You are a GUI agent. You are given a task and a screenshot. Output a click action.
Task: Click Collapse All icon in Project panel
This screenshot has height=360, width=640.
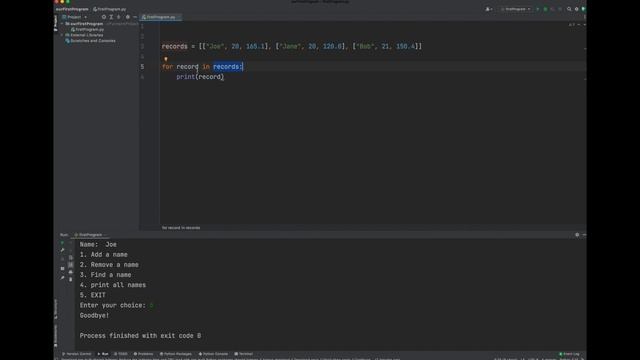(119, 17)
